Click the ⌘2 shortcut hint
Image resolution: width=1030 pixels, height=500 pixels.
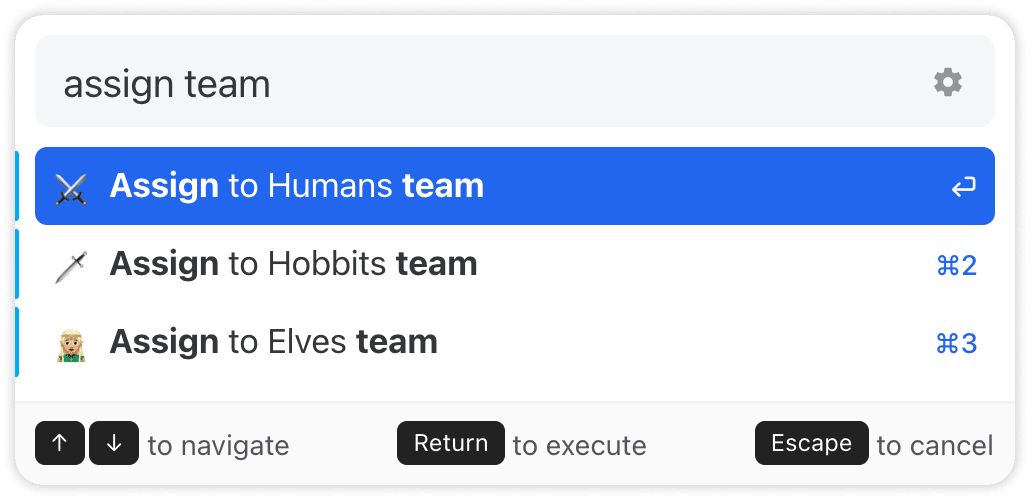coord(956,265)
